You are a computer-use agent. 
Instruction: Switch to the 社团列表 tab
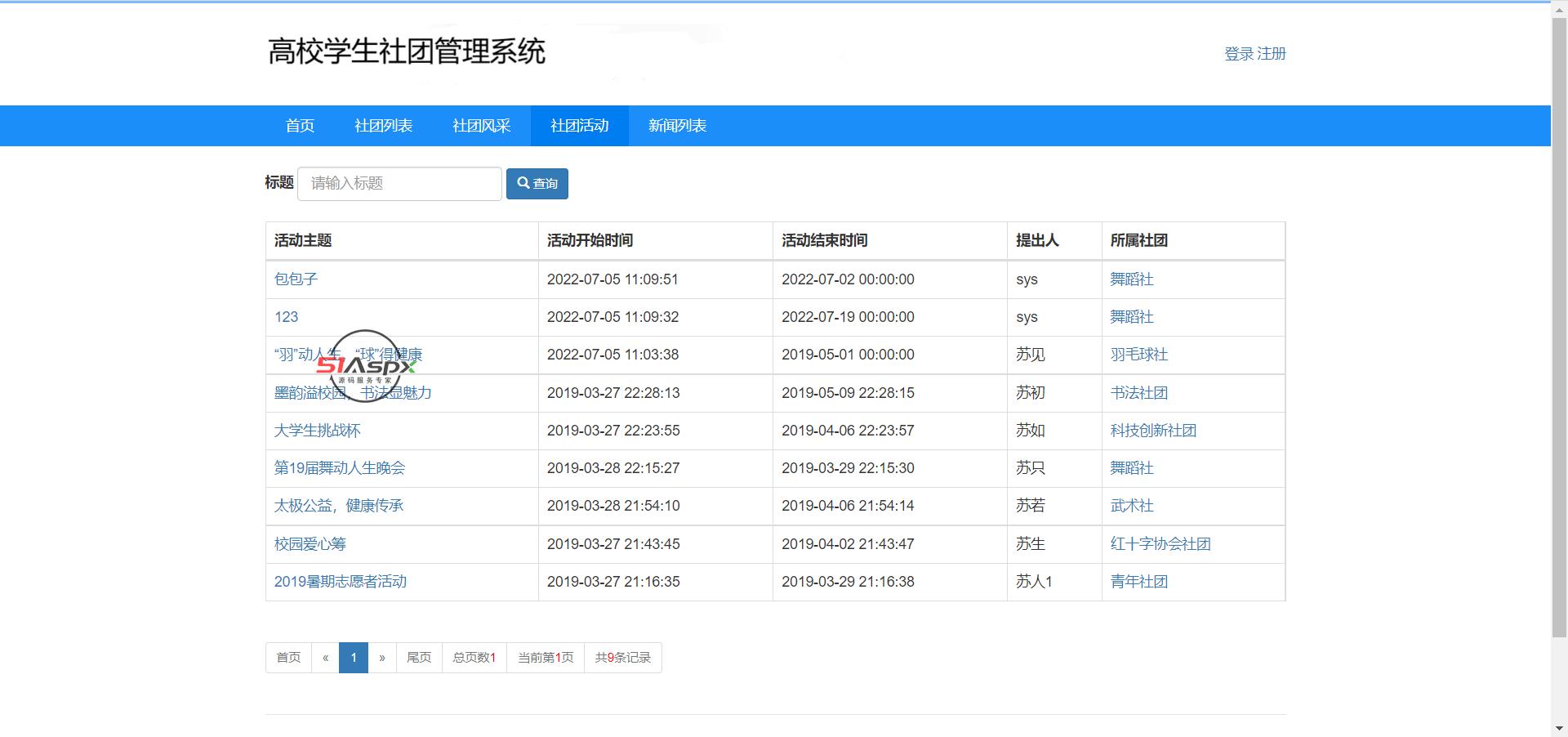383,126
